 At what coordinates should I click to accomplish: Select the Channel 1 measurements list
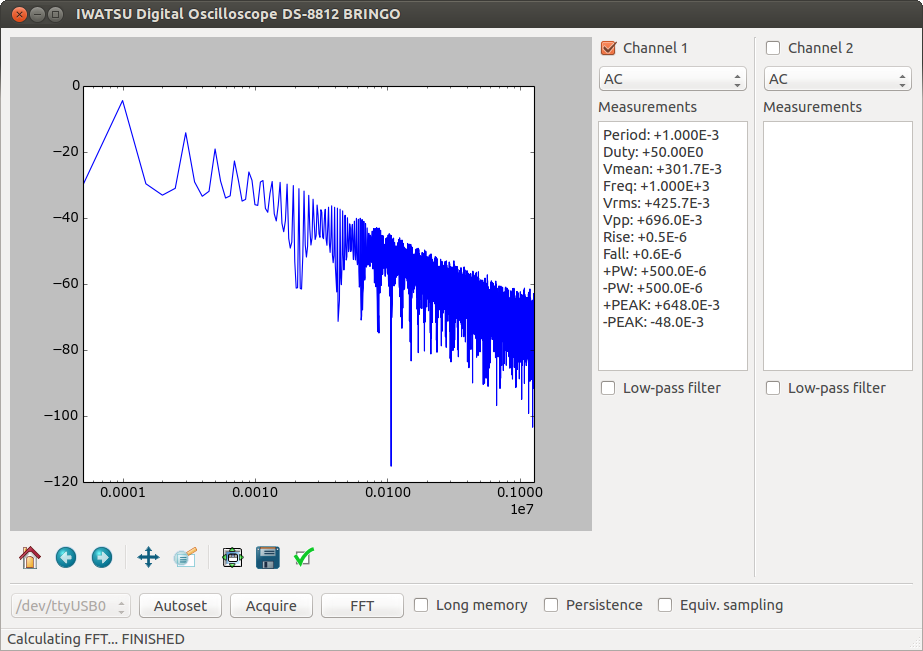click(672, 245)
